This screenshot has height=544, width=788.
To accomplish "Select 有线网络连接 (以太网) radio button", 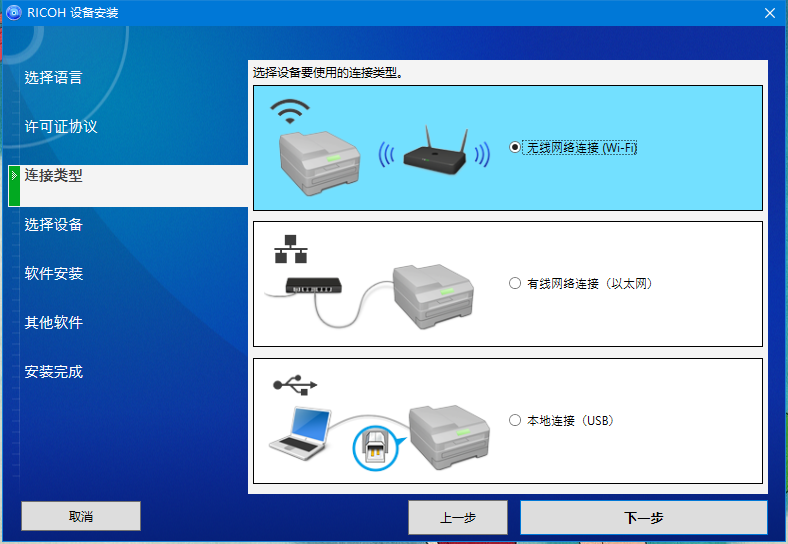I will pos(515,284).
